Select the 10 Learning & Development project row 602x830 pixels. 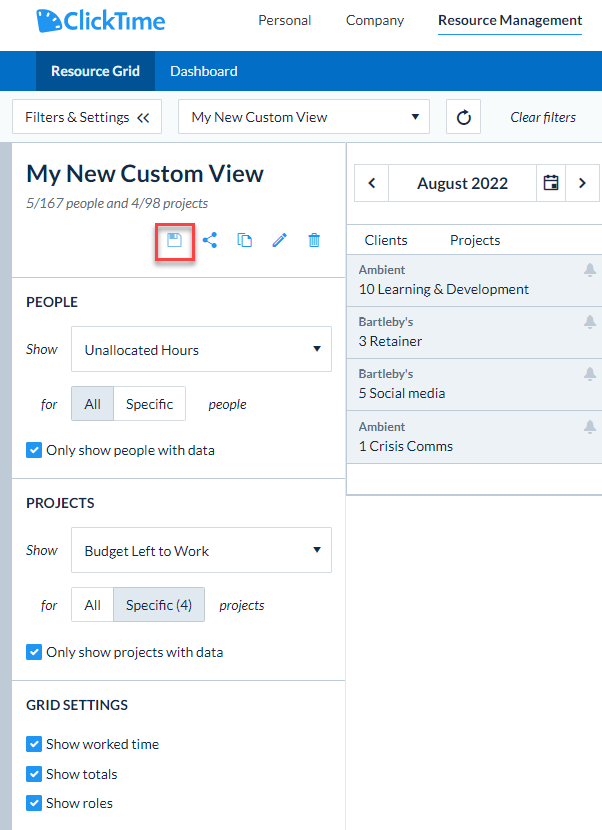pyautogui.click(x=474, y=281)
